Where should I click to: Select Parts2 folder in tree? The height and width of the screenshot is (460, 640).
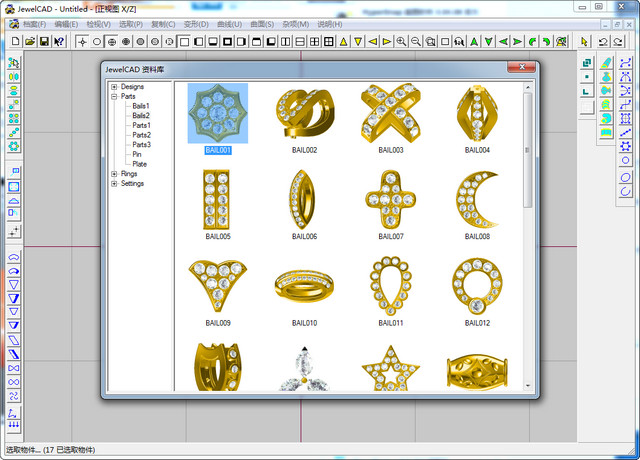click(x=141, y=135)
